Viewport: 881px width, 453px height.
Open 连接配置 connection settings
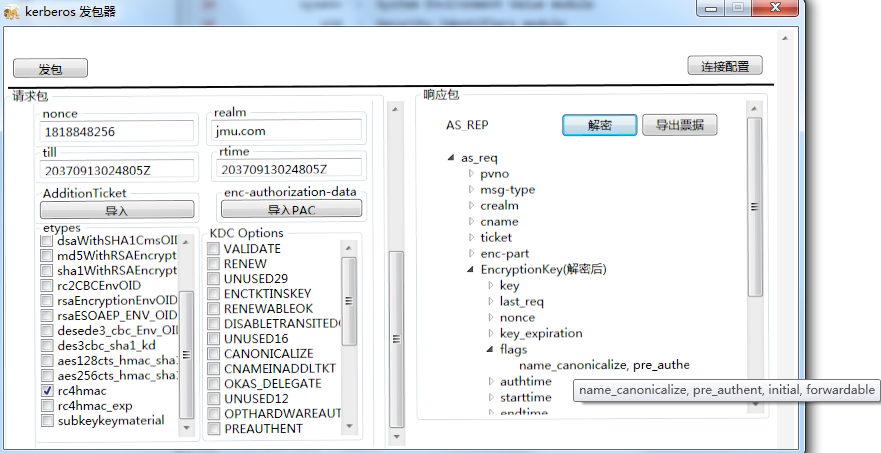[725, 66]
